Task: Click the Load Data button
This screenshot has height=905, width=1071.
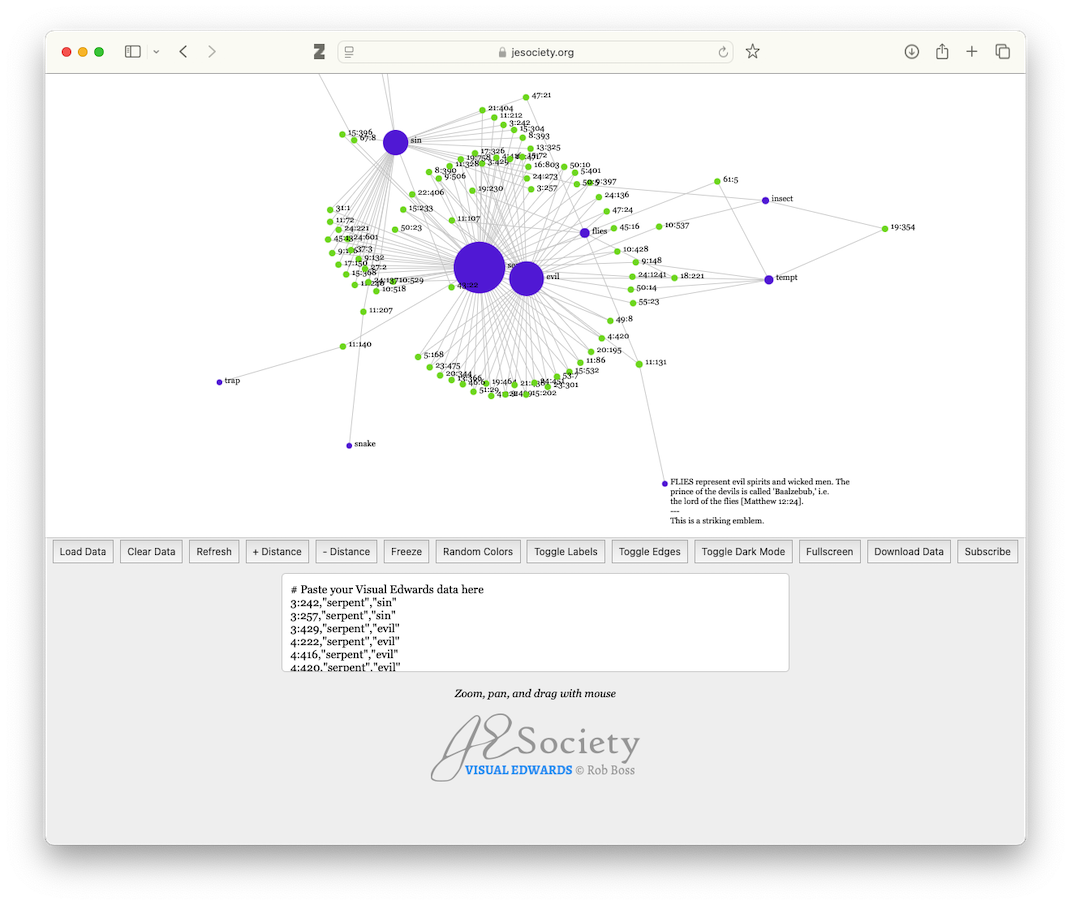Action: (83, 552)
